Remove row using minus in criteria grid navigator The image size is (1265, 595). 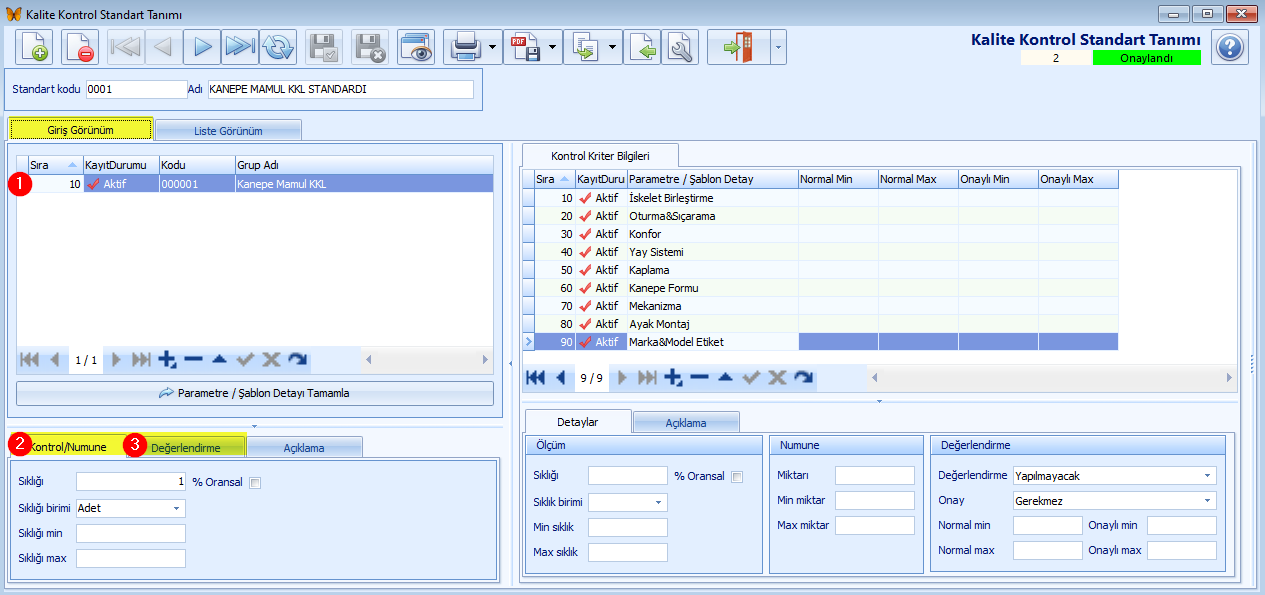click(700, 377)
